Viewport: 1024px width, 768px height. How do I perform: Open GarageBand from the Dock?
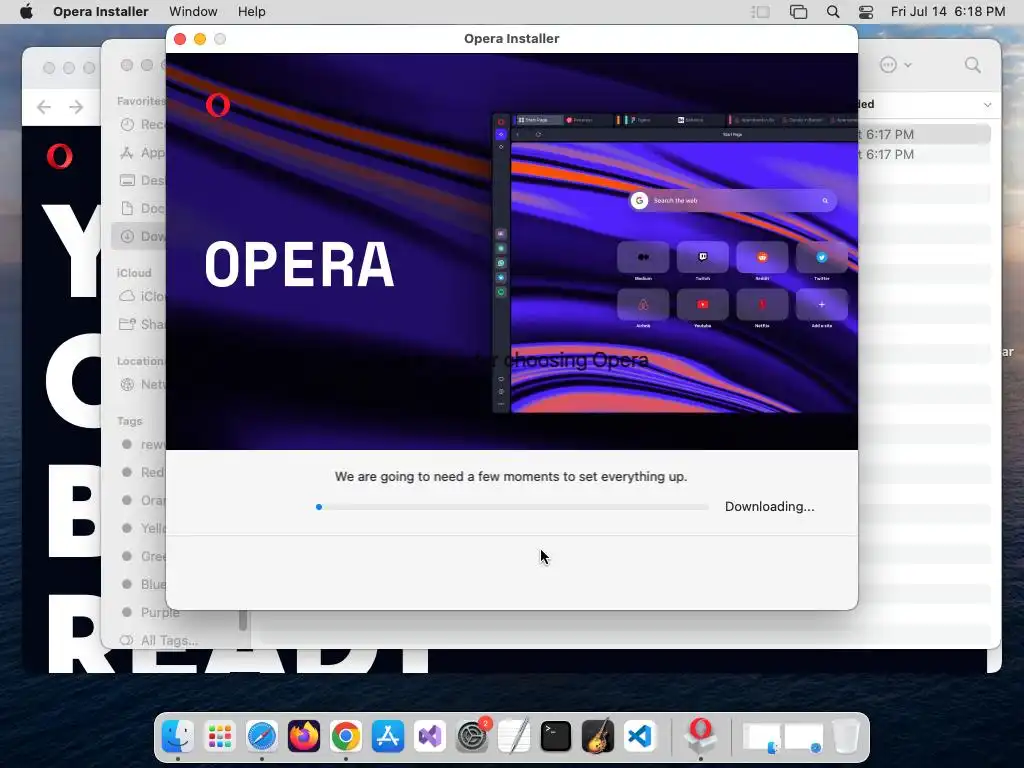coord(598,737)
